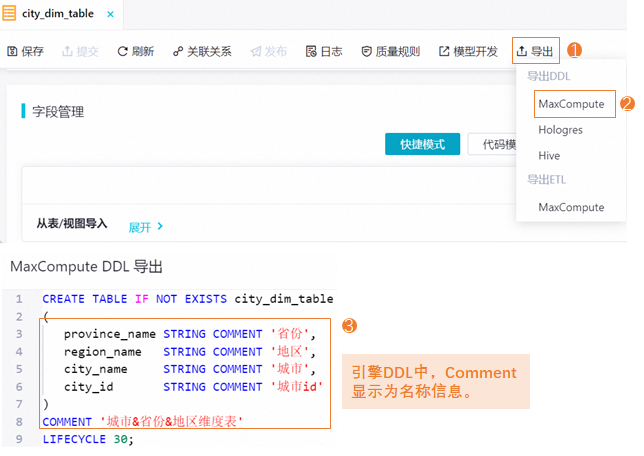Click the 导出 button label
This screenshot has height=456, width=644.
542,51
